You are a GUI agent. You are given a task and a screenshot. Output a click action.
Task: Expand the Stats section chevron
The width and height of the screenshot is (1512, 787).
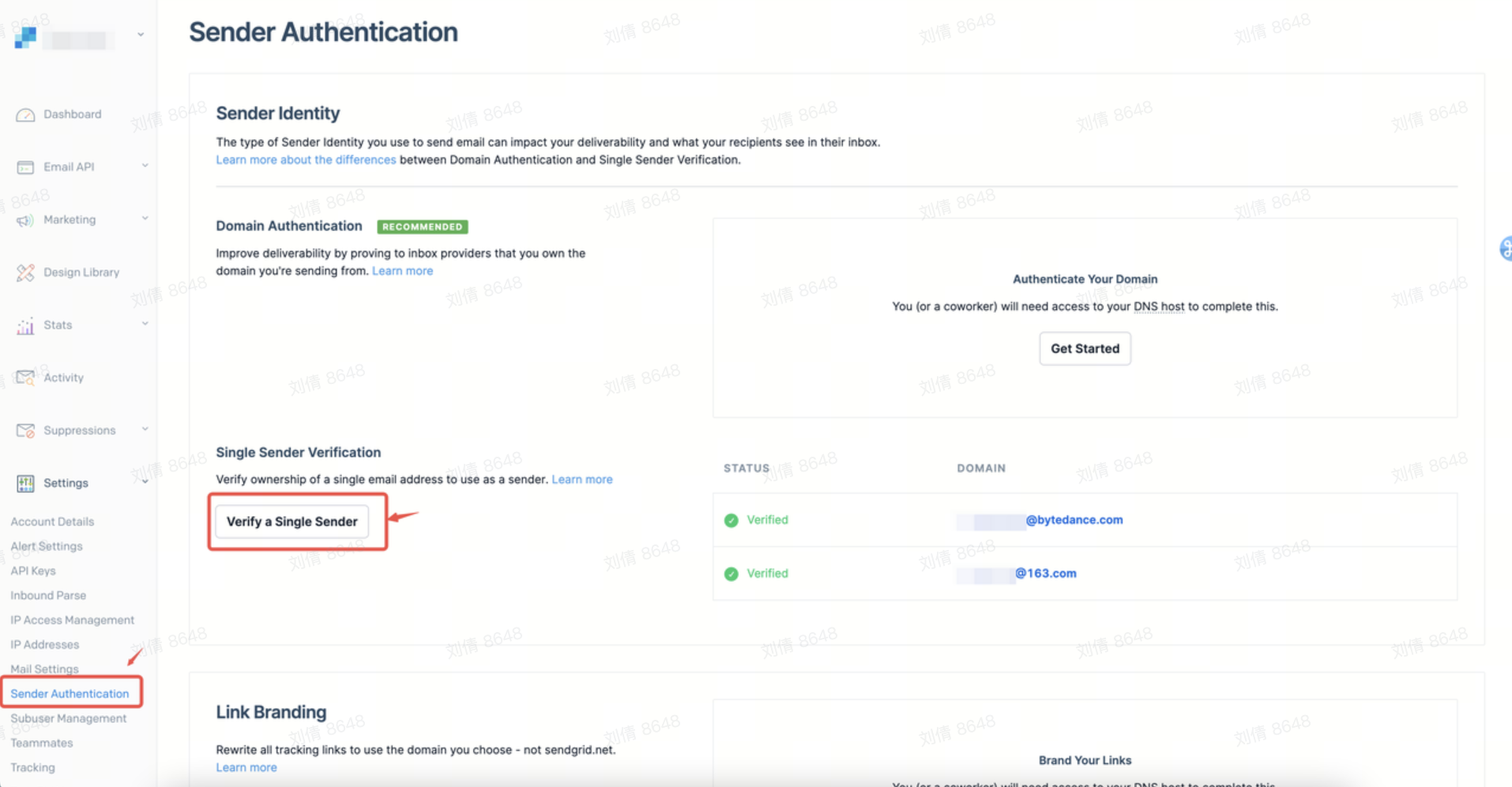pyautogui.click(x=145, y=324)
